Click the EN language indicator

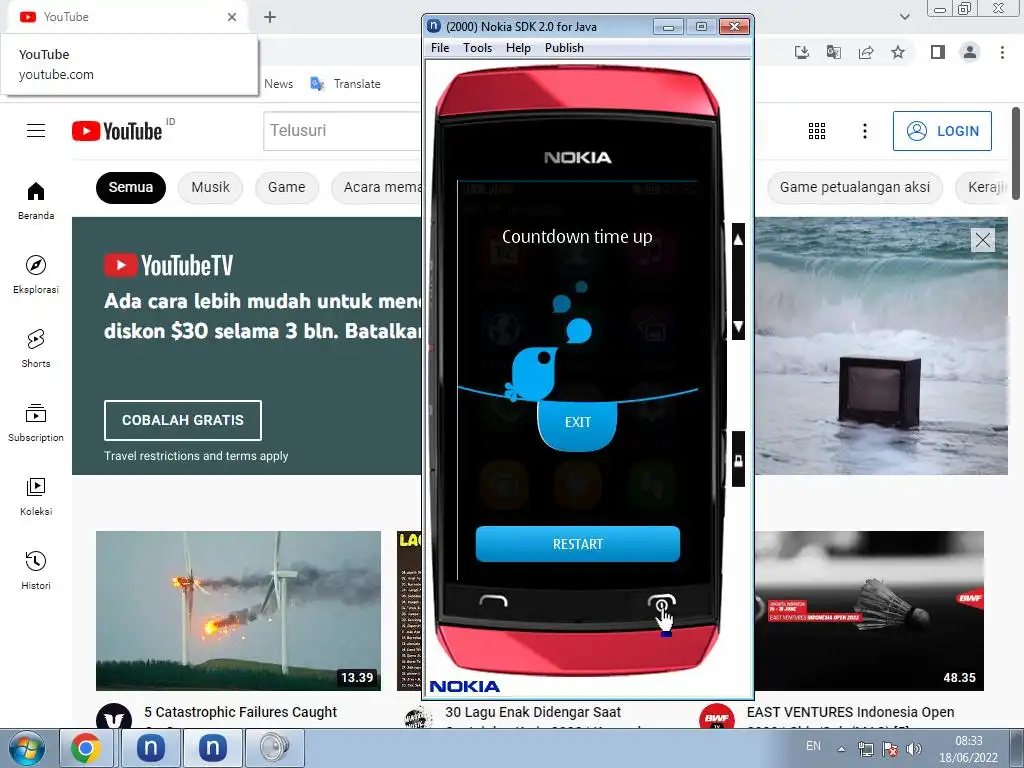pos(813,746)
